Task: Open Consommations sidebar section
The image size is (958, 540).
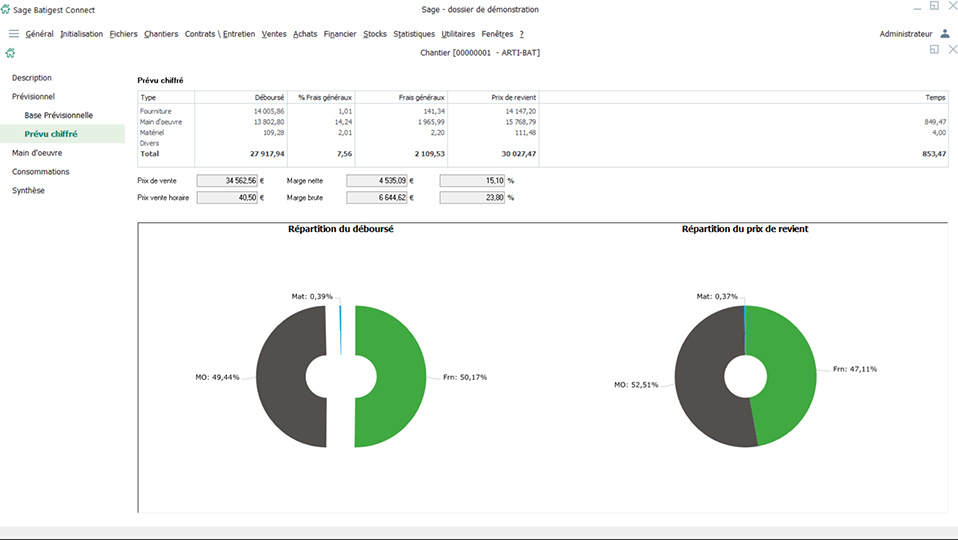Action: tap(41, 172)
